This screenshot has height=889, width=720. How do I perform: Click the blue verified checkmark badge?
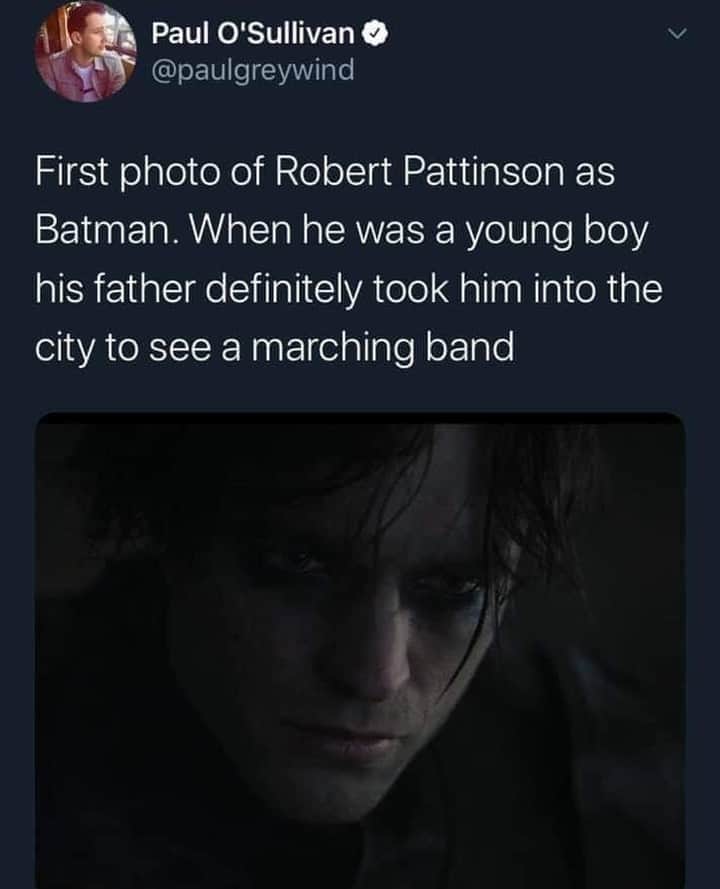click(375, 35)
